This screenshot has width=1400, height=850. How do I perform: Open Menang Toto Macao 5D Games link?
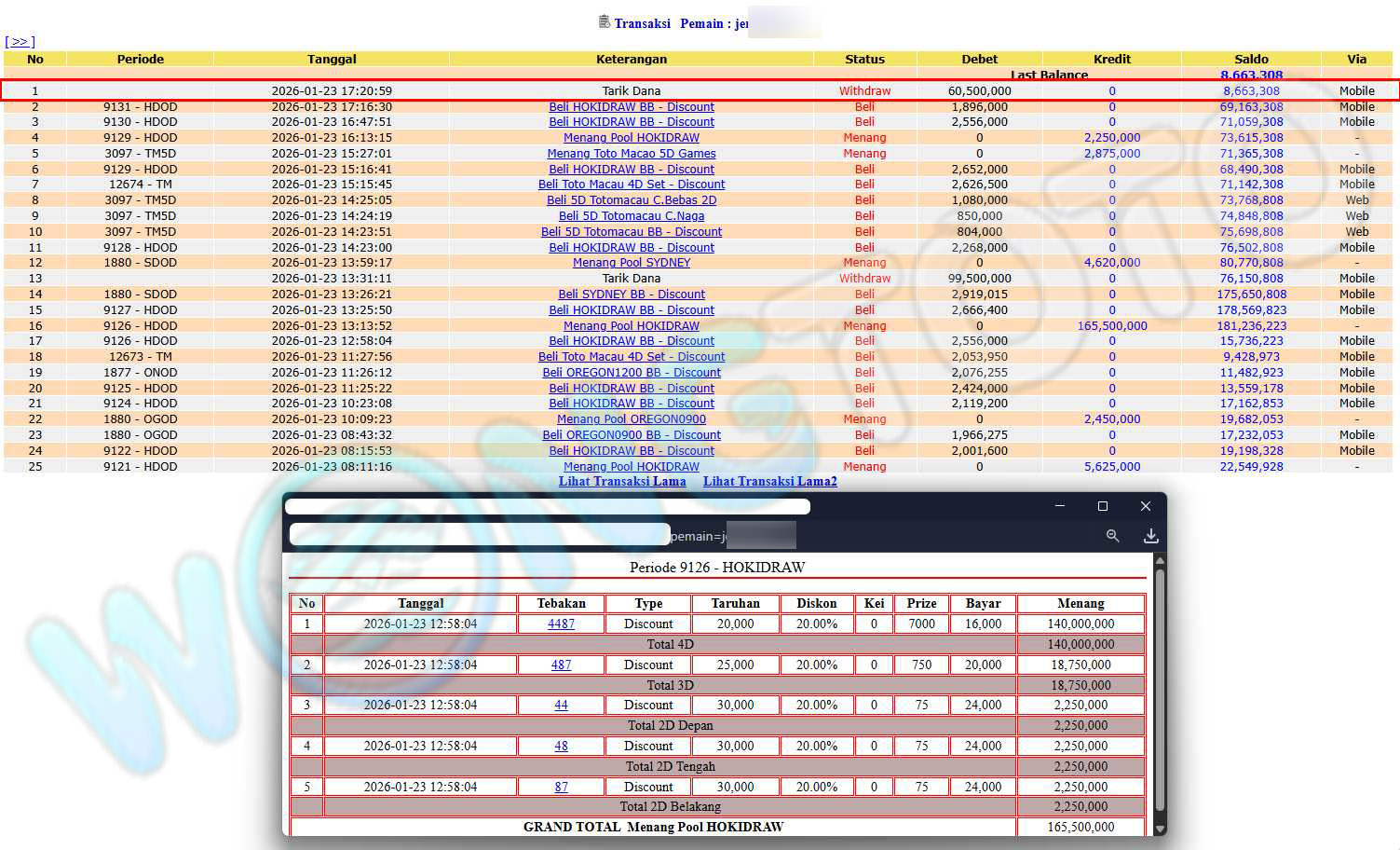tap(632, 154)
